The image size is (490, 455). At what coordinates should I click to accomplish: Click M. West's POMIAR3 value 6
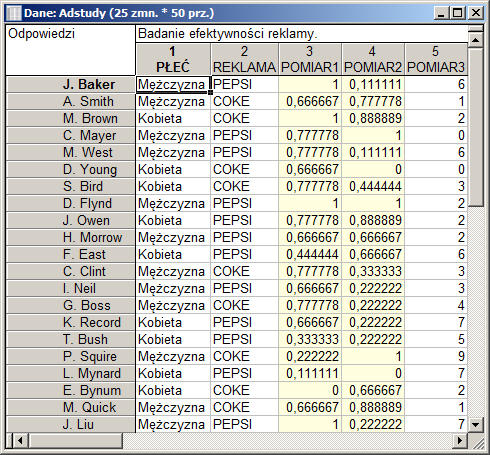pyautogui.click(x=436, y=153)
